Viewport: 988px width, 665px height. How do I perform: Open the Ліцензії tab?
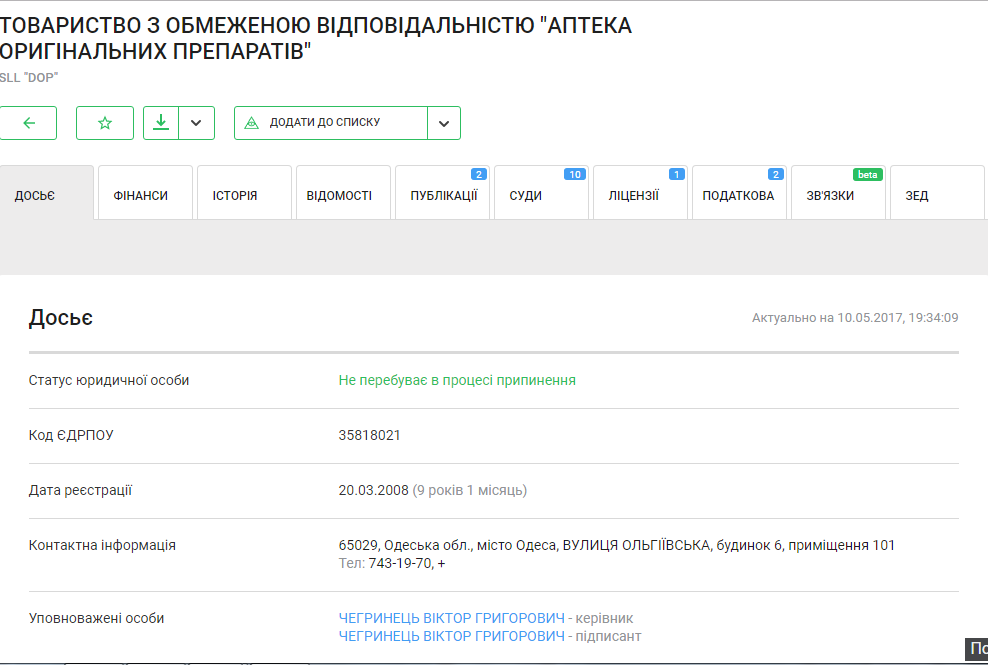634,195
